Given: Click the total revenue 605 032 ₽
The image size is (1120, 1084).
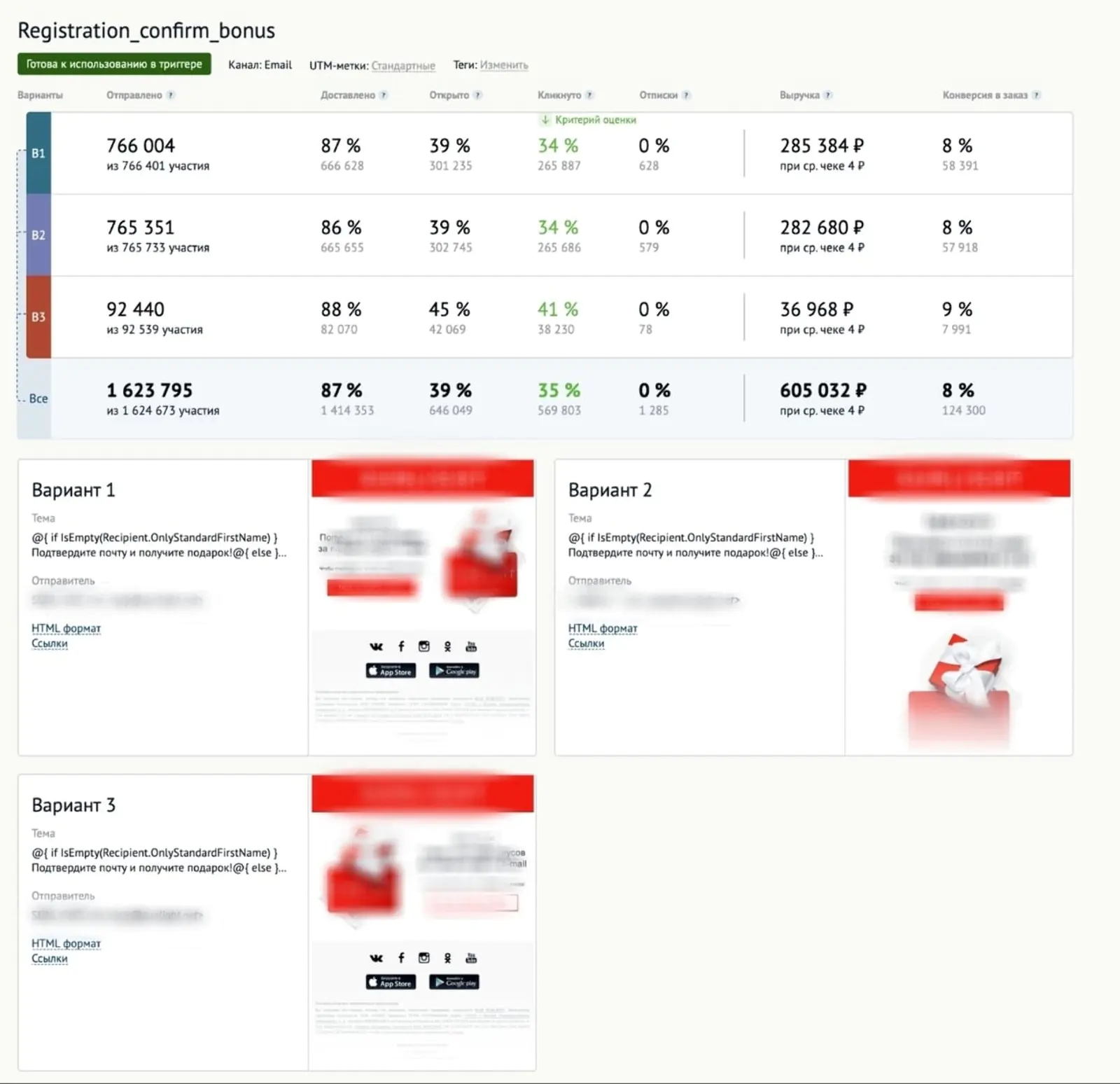Looking at the screenshot, I should tap(823, 390).
